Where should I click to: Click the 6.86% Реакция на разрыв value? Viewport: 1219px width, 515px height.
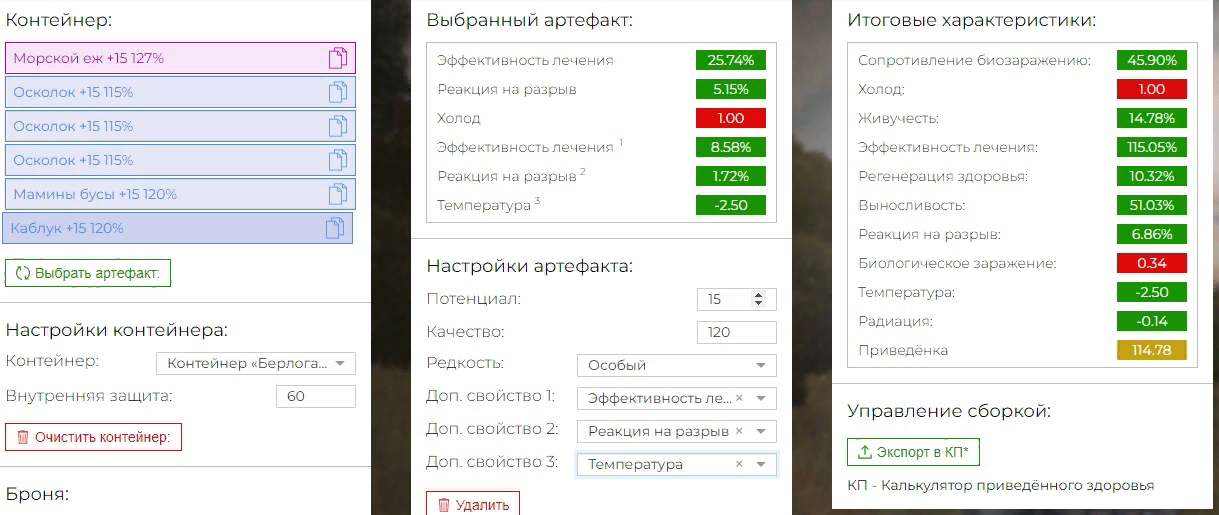(x=1152, y=234)
